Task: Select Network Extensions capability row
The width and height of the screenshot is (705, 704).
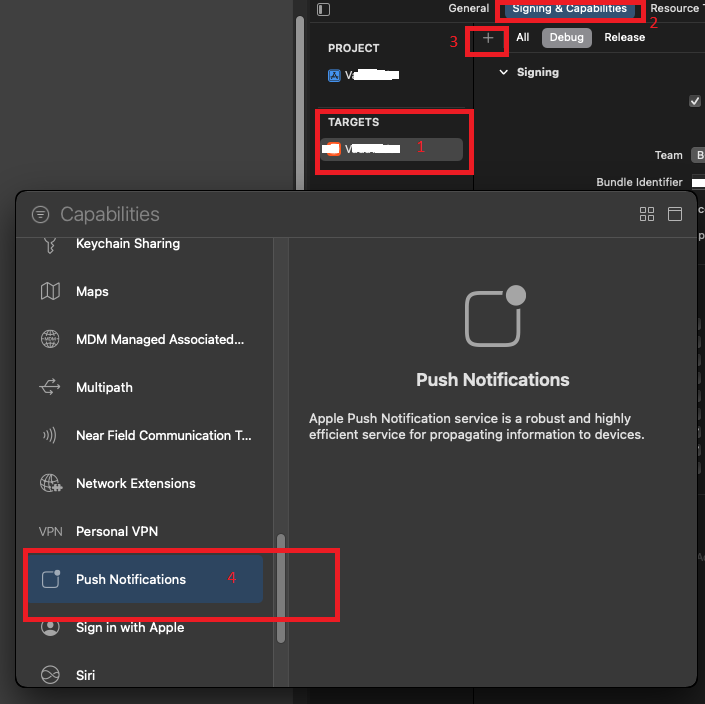Action: pyautogui.click(x=145, y=483)
